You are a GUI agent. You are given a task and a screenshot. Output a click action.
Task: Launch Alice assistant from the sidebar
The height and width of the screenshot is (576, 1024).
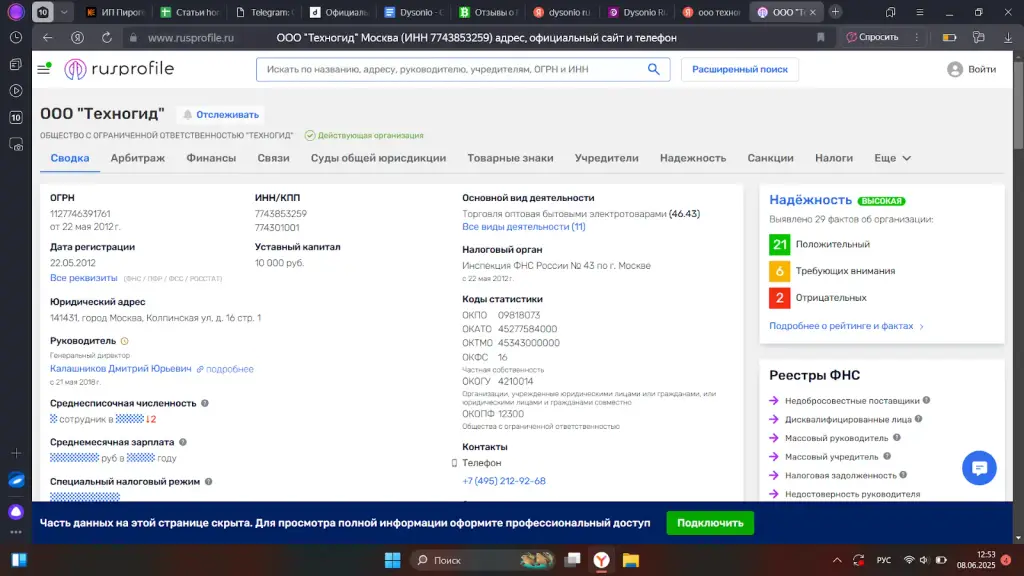point(16,511)
